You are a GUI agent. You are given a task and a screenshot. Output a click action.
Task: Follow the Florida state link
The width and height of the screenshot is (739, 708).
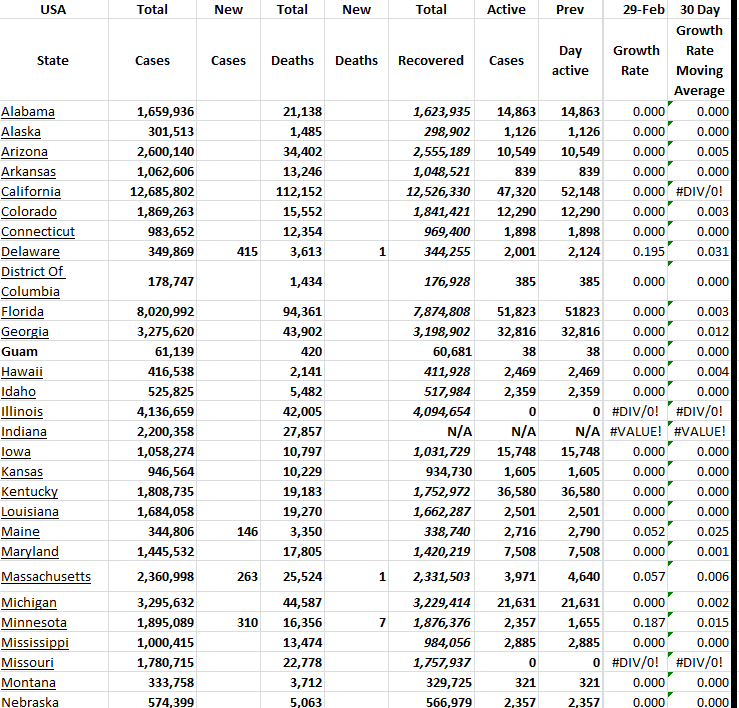point(24,311)
